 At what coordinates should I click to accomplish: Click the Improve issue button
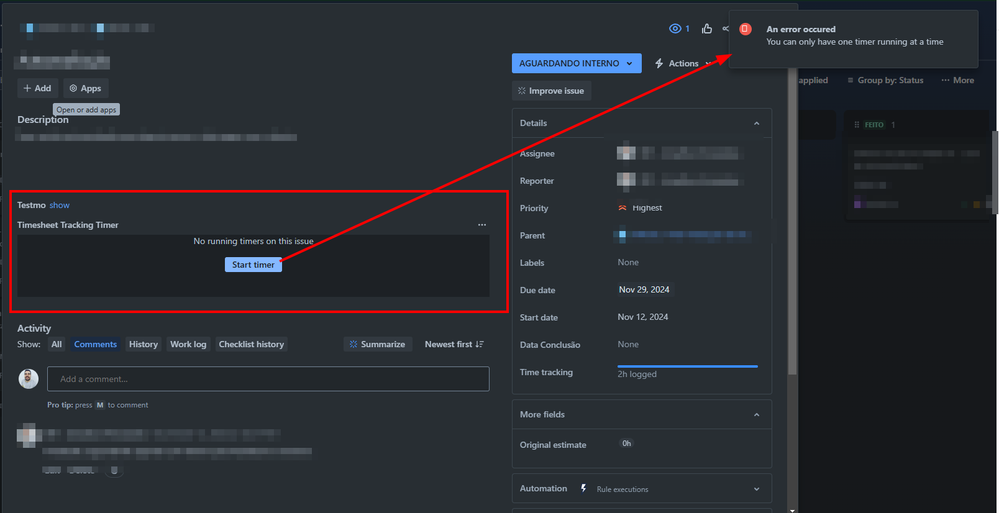551,91
